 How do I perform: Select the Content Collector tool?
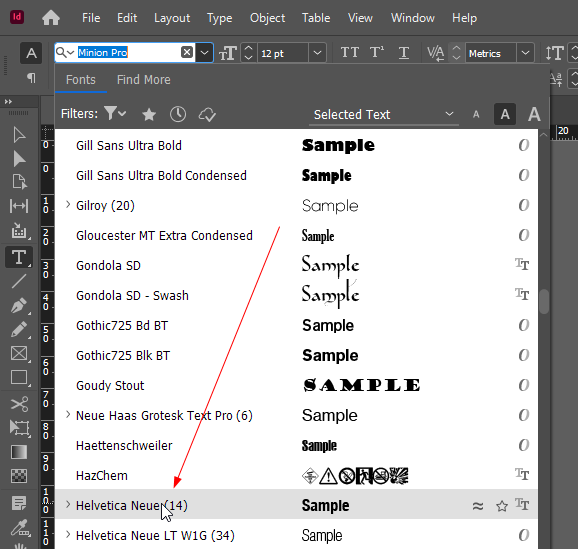click(19, 231)
